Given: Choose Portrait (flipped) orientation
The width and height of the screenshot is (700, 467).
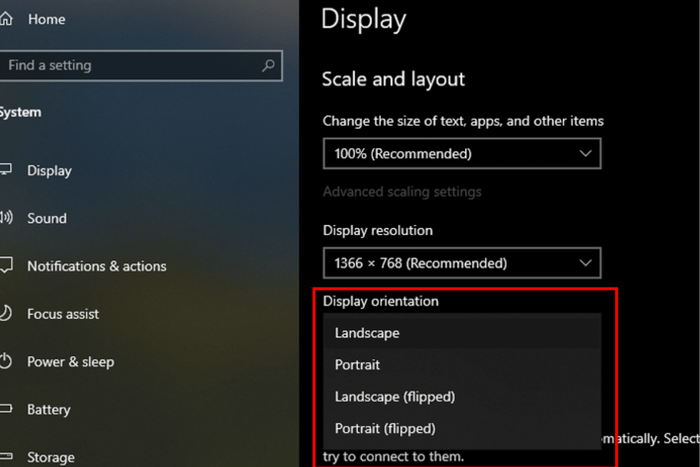Looking at the screenshot, I should [462, 429].
